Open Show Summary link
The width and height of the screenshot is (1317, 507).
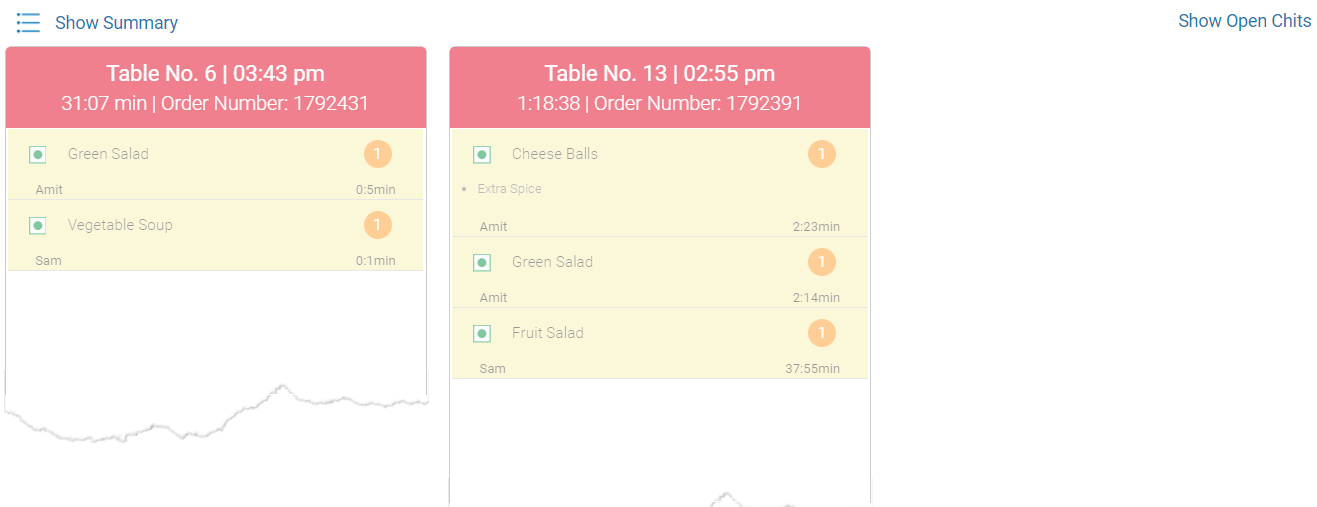click(116, 22)
